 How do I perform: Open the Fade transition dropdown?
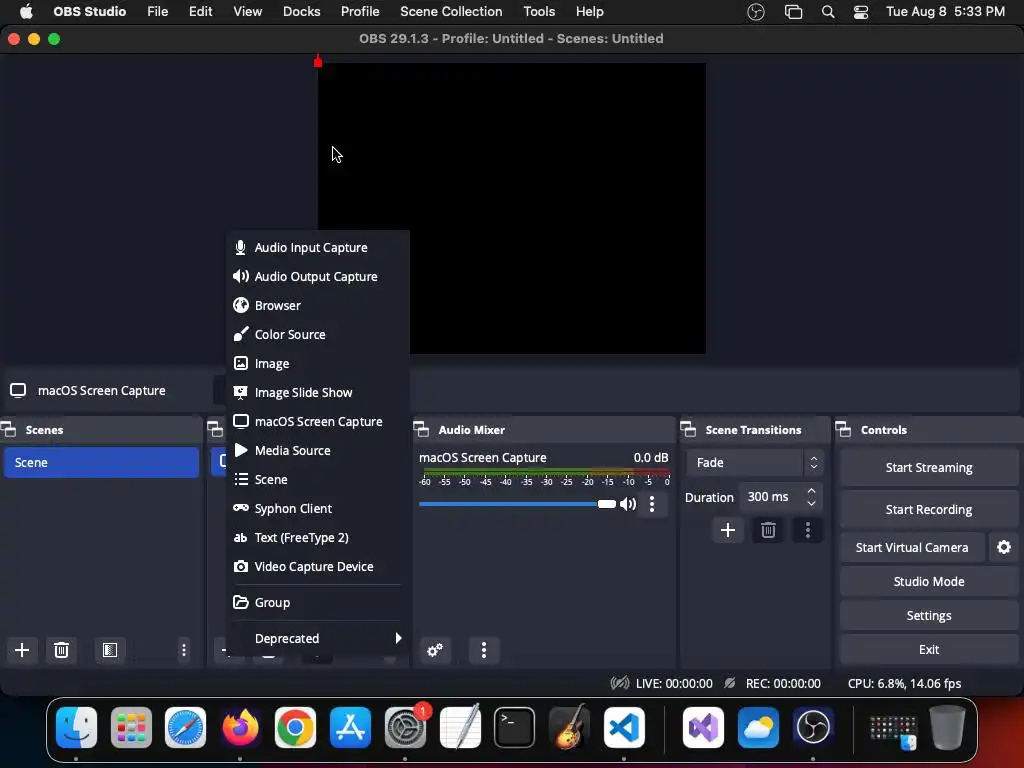click(x=755, y=462)
